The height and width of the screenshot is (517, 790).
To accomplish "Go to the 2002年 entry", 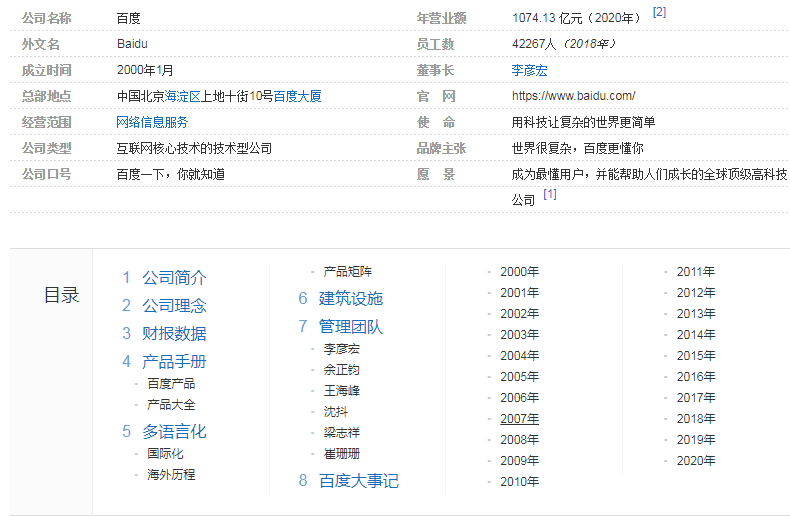I will click(x=519, y=314).
